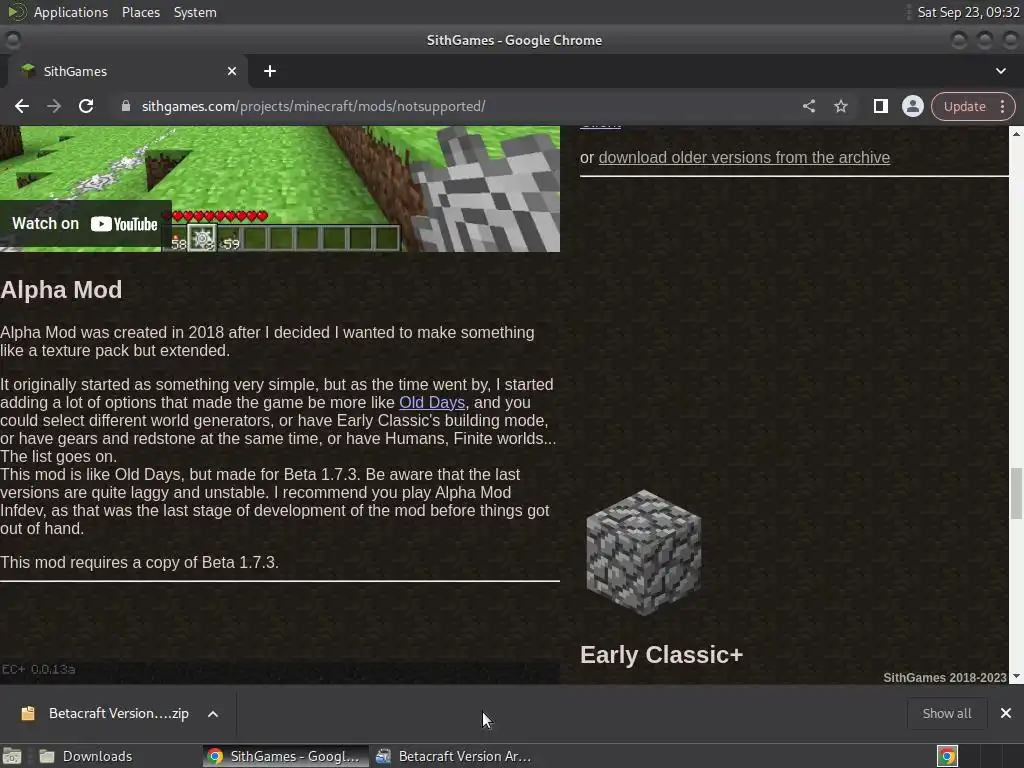Click the cobblestone block image
Viewport: 1024px width, 768px height.
[643, 552]
